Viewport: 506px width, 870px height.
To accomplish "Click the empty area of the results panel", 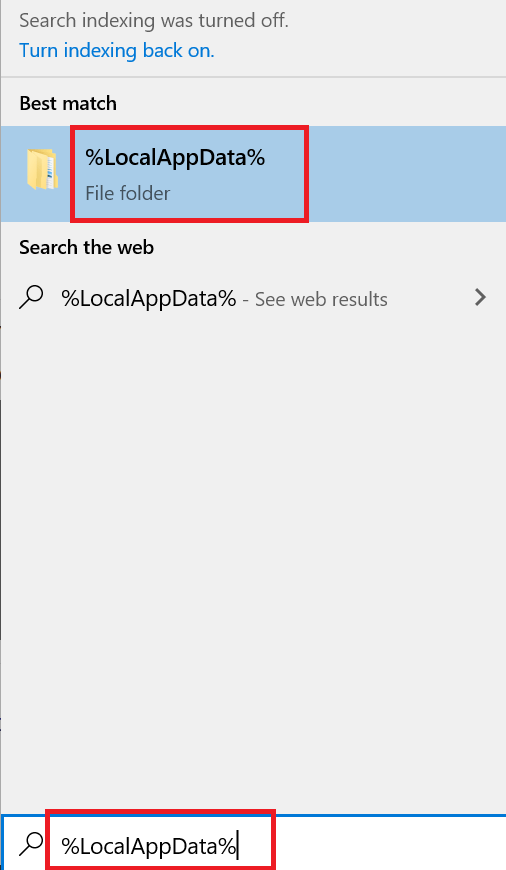I will point(253,555).
